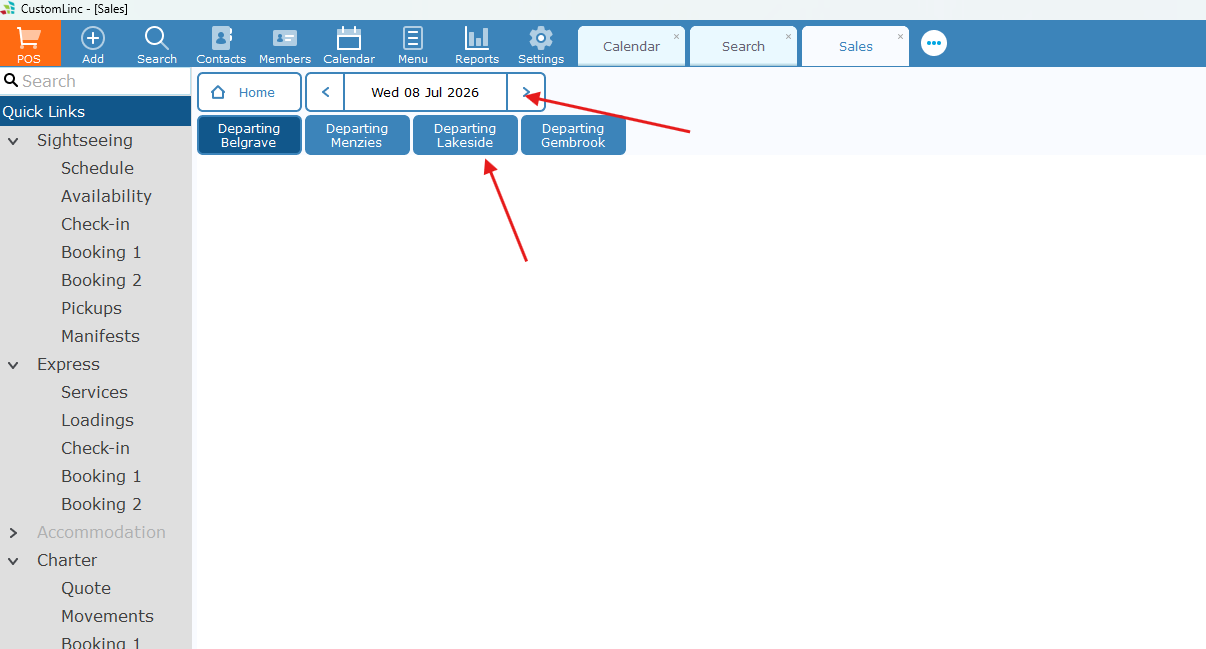
Task: Switch to the Calendar tab
Action: tap(631, 46)
